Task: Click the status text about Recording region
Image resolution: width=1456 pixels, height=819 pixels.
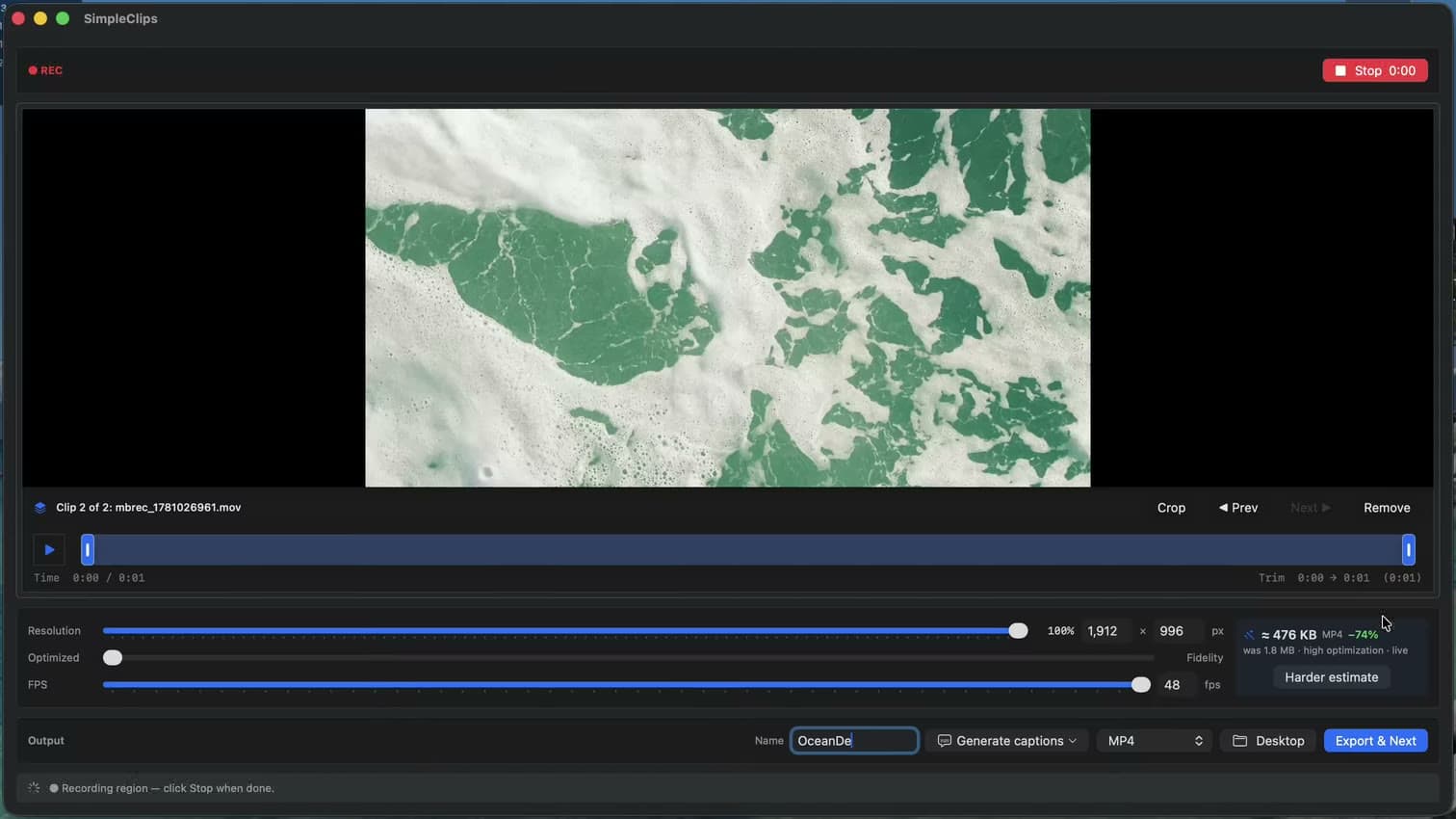Action: [x=168, y=788]
